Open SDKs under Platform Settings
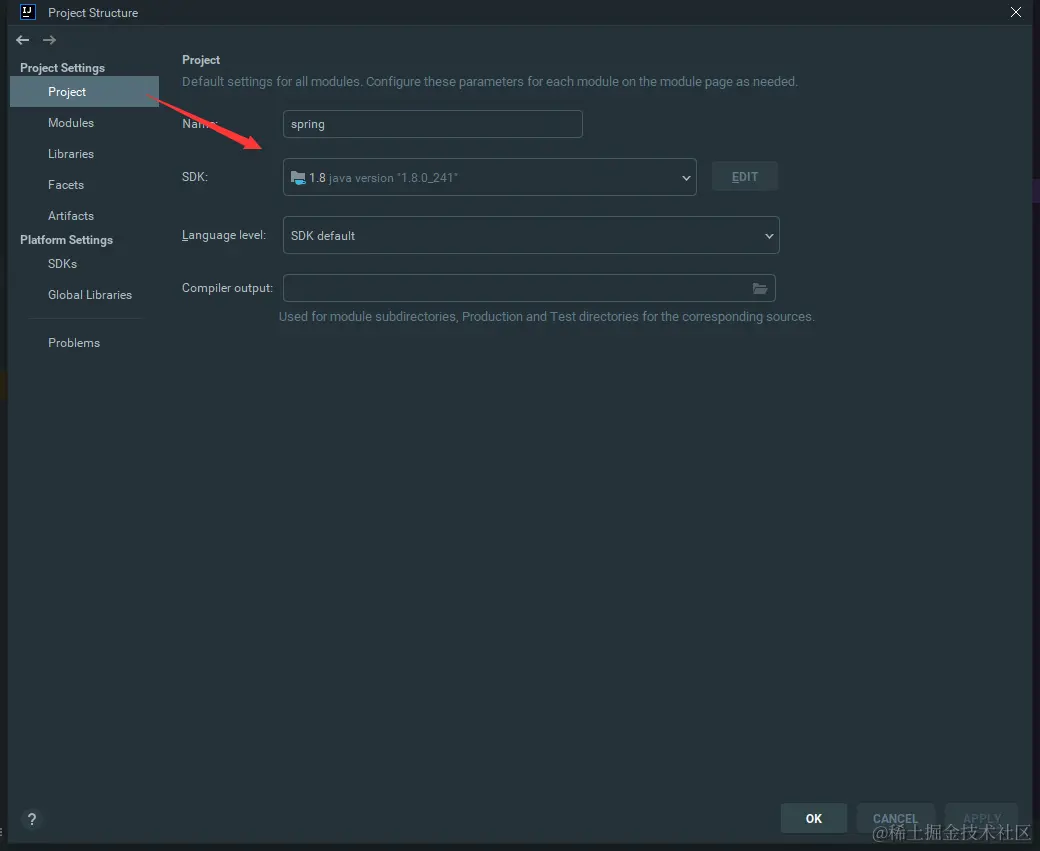This screenshot has width=1040, height=851. pyautogui.click(x=62, y=264)
